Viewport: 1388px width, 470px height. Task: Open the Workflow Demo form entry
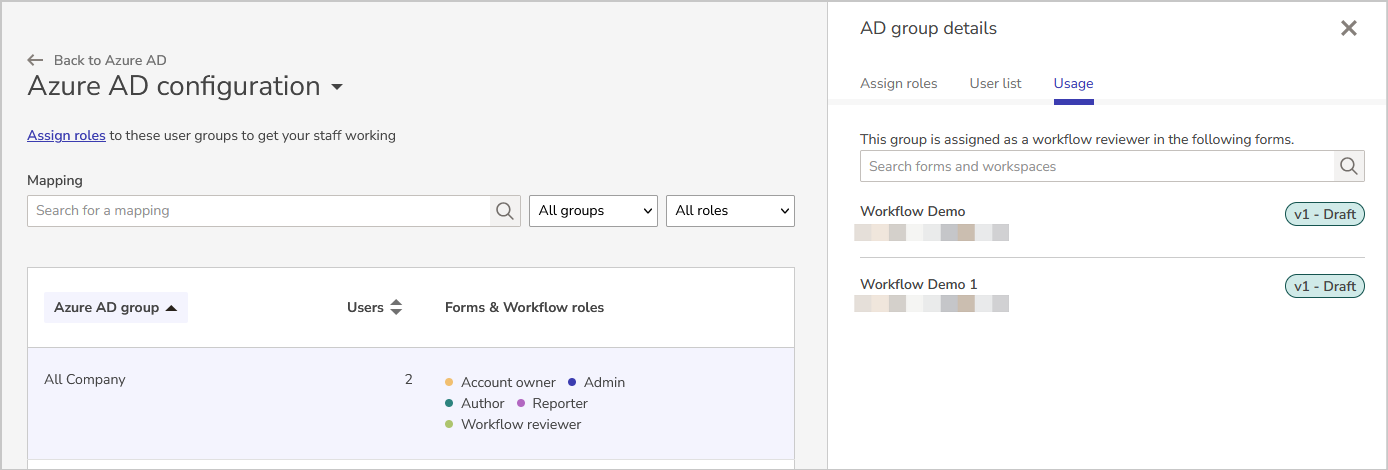pyautogui.click(x=913, y=211)
